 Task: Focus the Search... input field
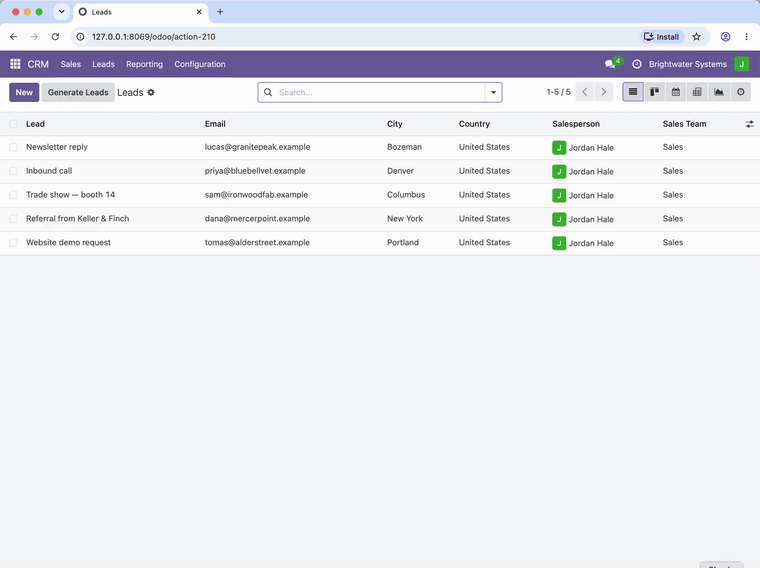[x=380, y=92]
